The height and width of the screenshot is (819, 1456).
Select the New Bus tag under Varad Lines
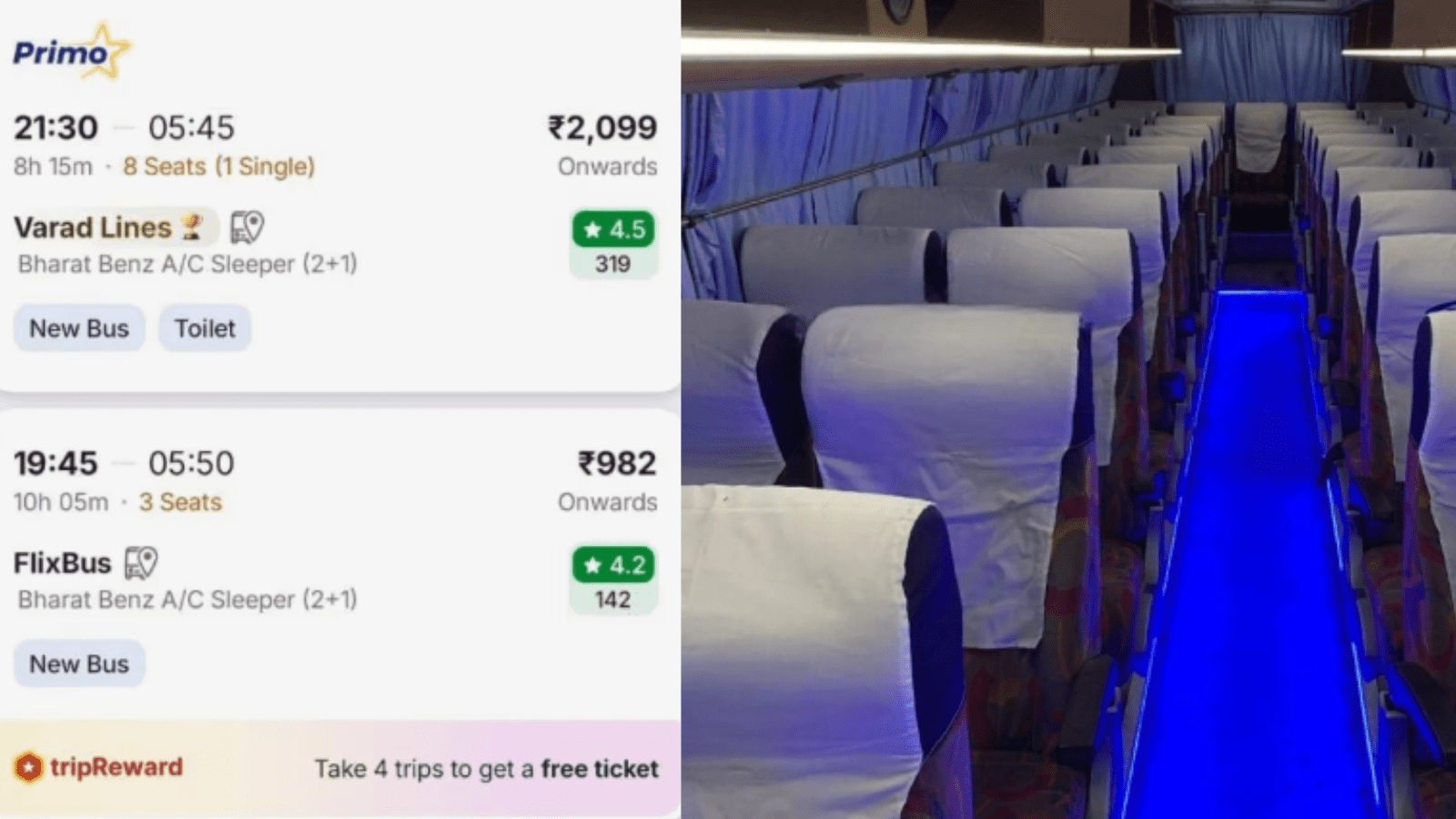click(79, 329)
